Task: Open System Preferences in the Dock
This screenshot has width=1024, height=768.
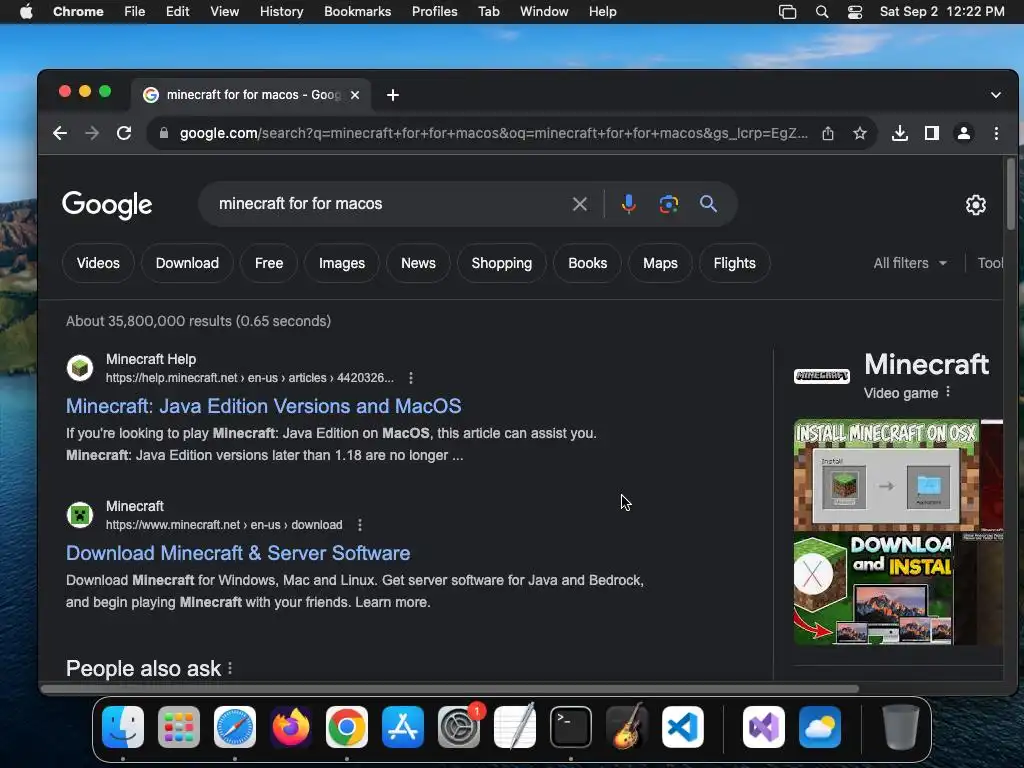Action: point(459,727)
